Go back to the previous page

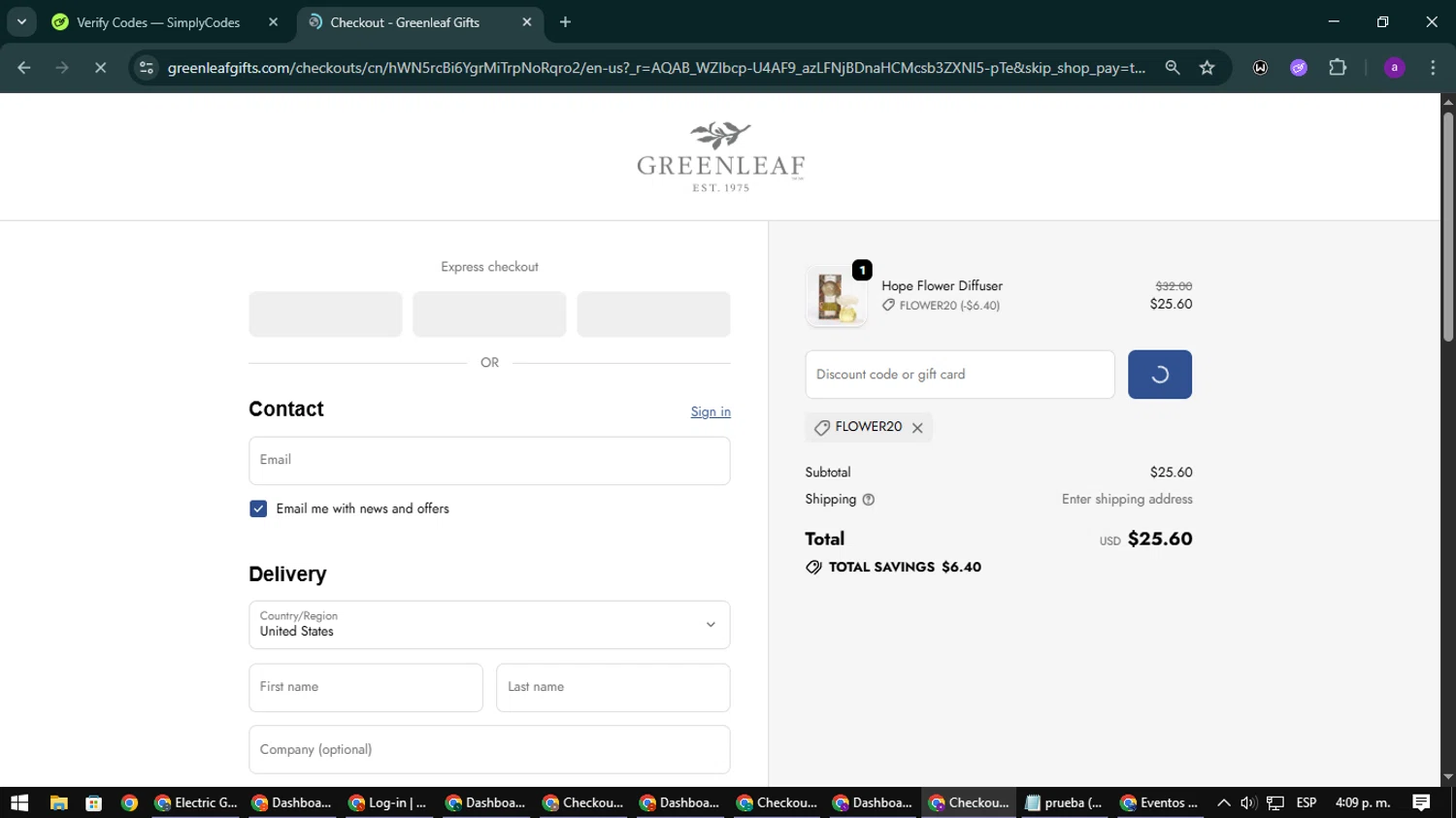tap(24, 68)
